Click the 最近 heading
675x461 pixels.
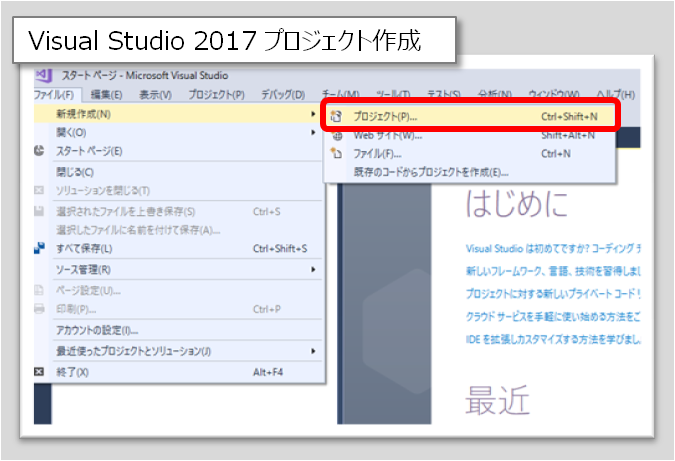(498, 400)
